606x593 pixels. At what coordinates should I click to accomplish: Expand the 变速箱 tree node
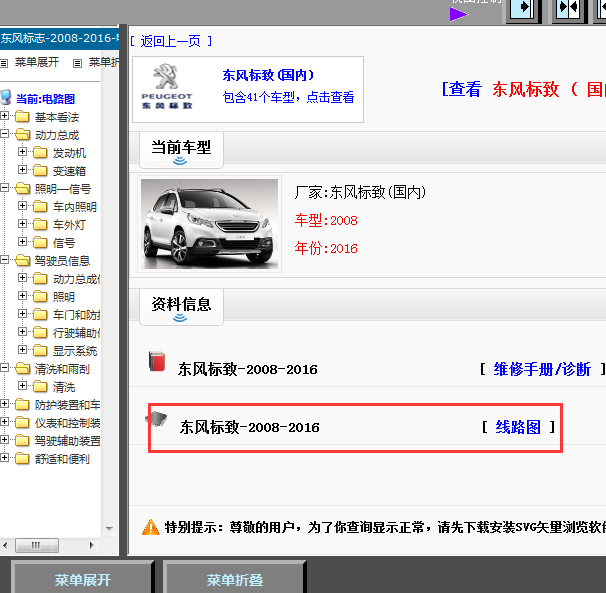point(22,170)
